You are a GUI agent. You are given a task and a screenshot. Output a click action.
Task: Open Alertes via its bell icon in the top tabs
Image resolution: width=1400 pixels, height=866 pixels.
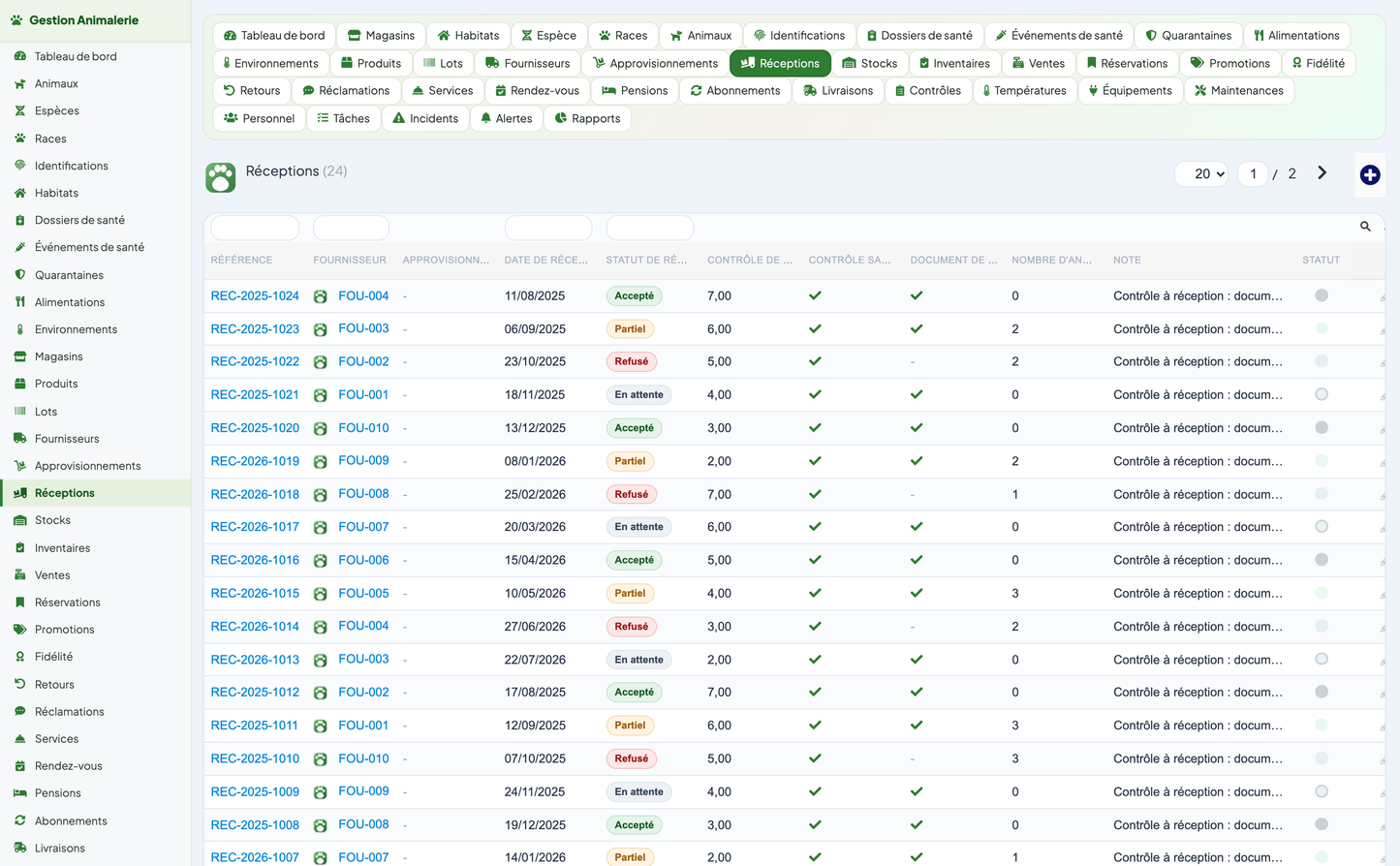486,118
